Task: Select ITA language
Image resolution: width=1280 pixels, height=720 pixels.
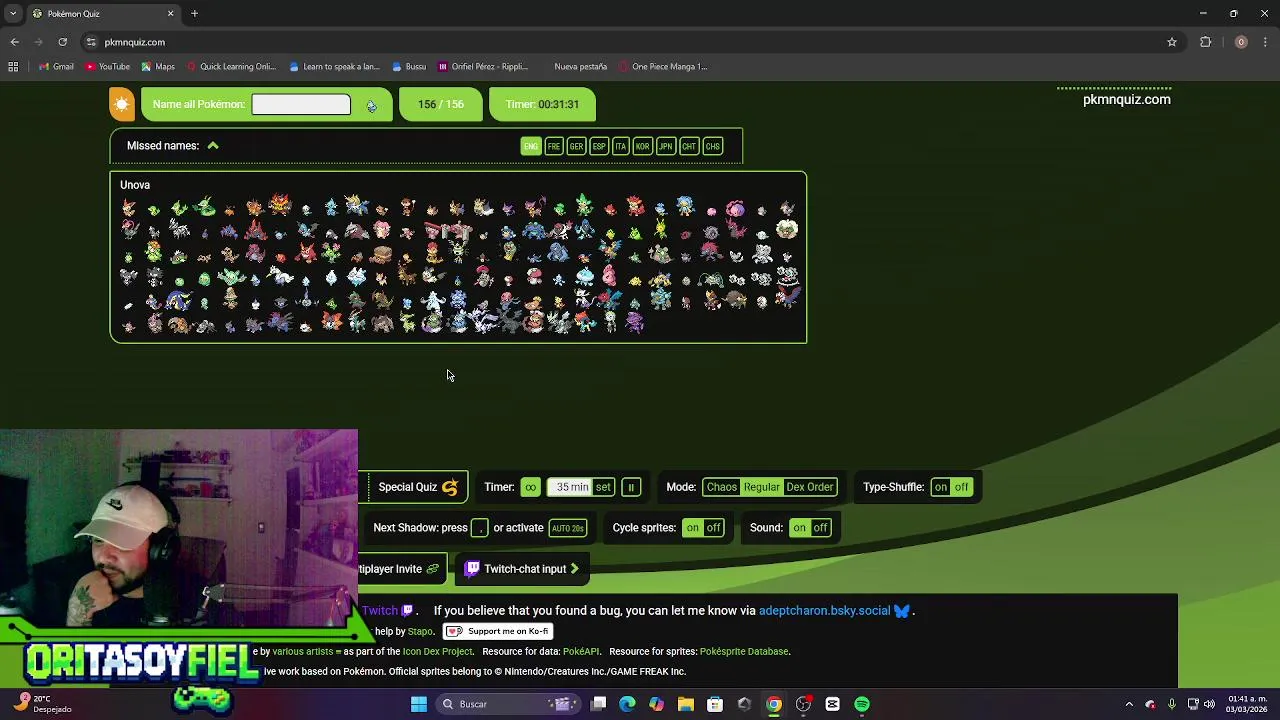Action: (621, 146)
